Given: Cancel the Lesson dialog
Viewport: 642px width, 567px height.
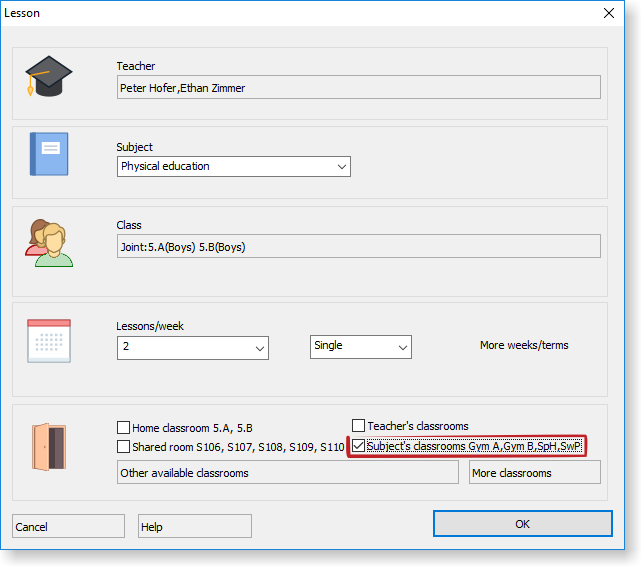Looking at the screenshot, I should [x=68, y=527].
